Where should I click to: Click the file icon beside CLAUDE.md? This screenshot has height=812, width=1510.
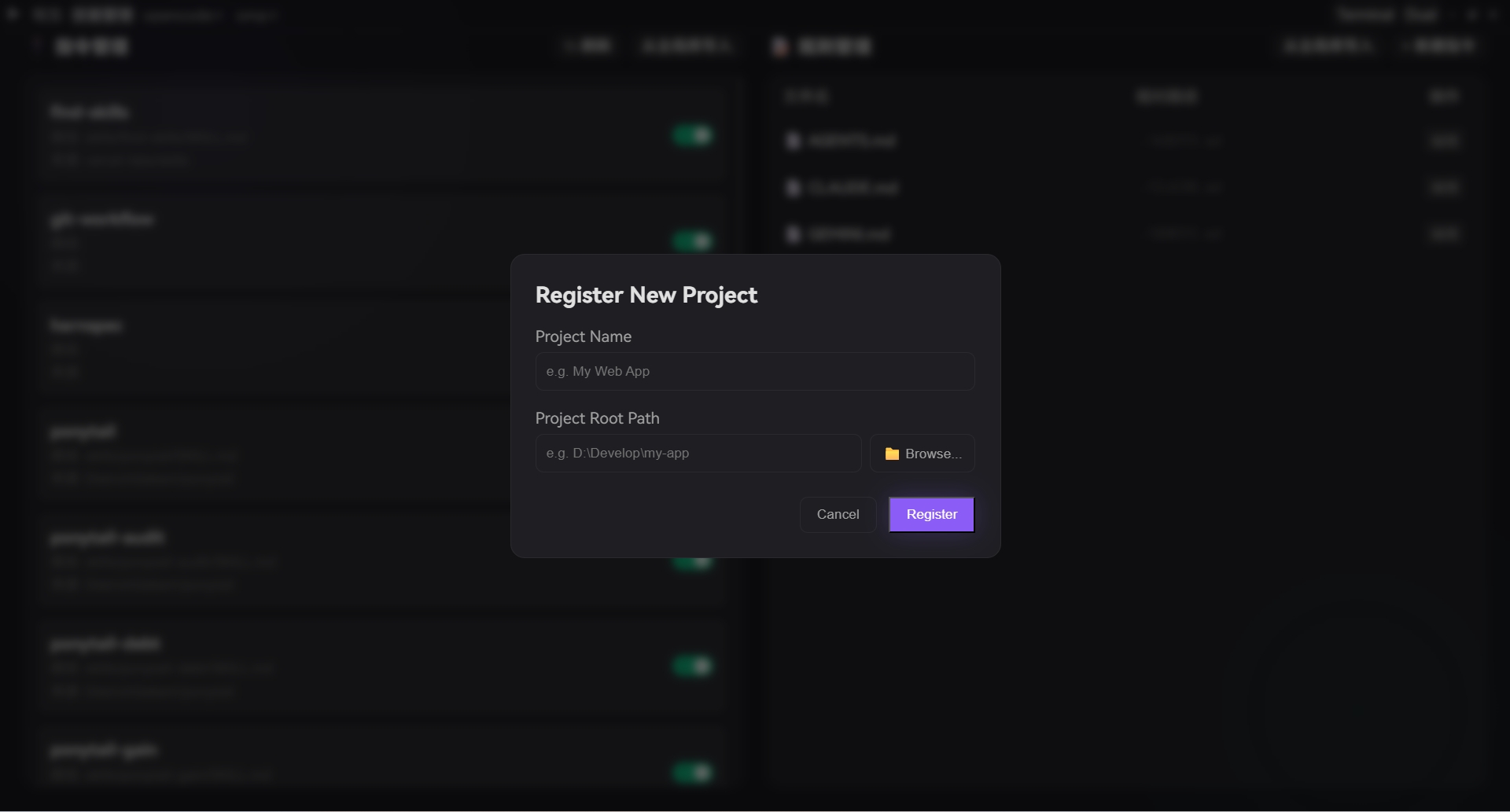pyautogui.click(x=793, y=188)
